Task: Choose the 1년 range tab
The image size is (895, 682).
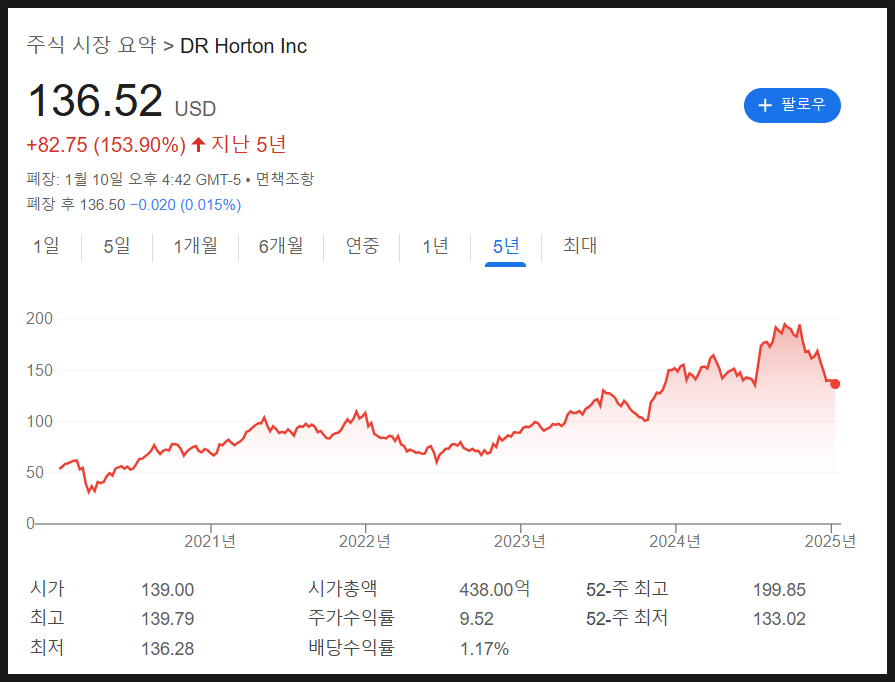Action: (435, 246)
